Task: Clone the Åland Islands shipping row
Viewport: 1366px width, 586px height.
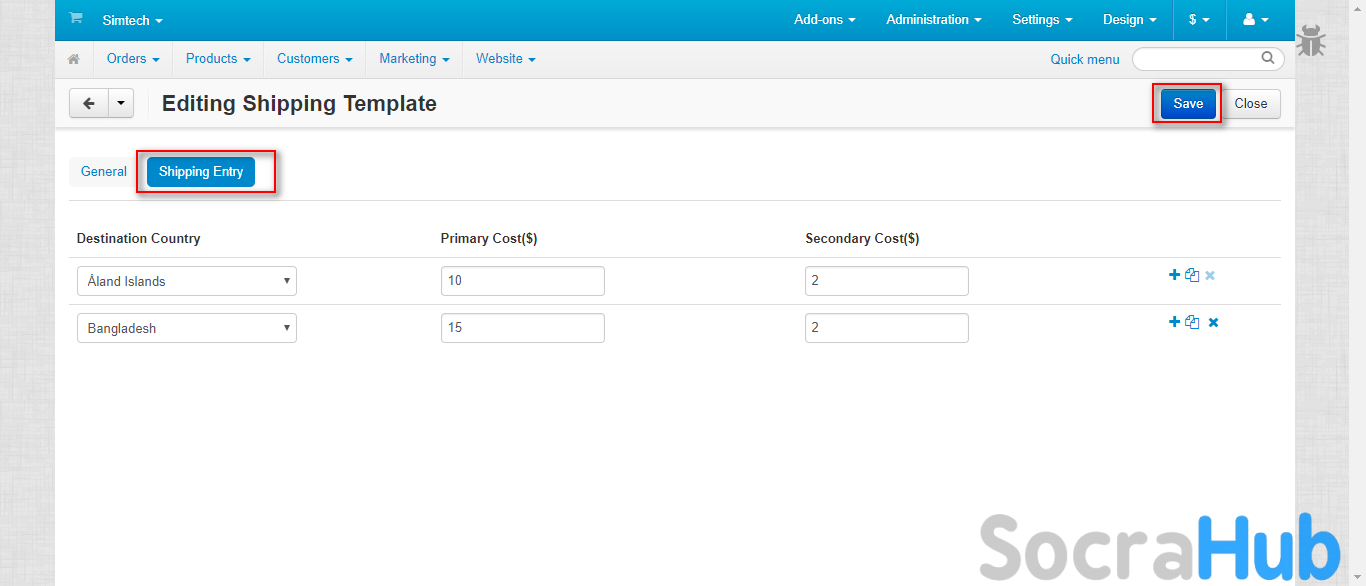Action: (x=1192, y=275)
